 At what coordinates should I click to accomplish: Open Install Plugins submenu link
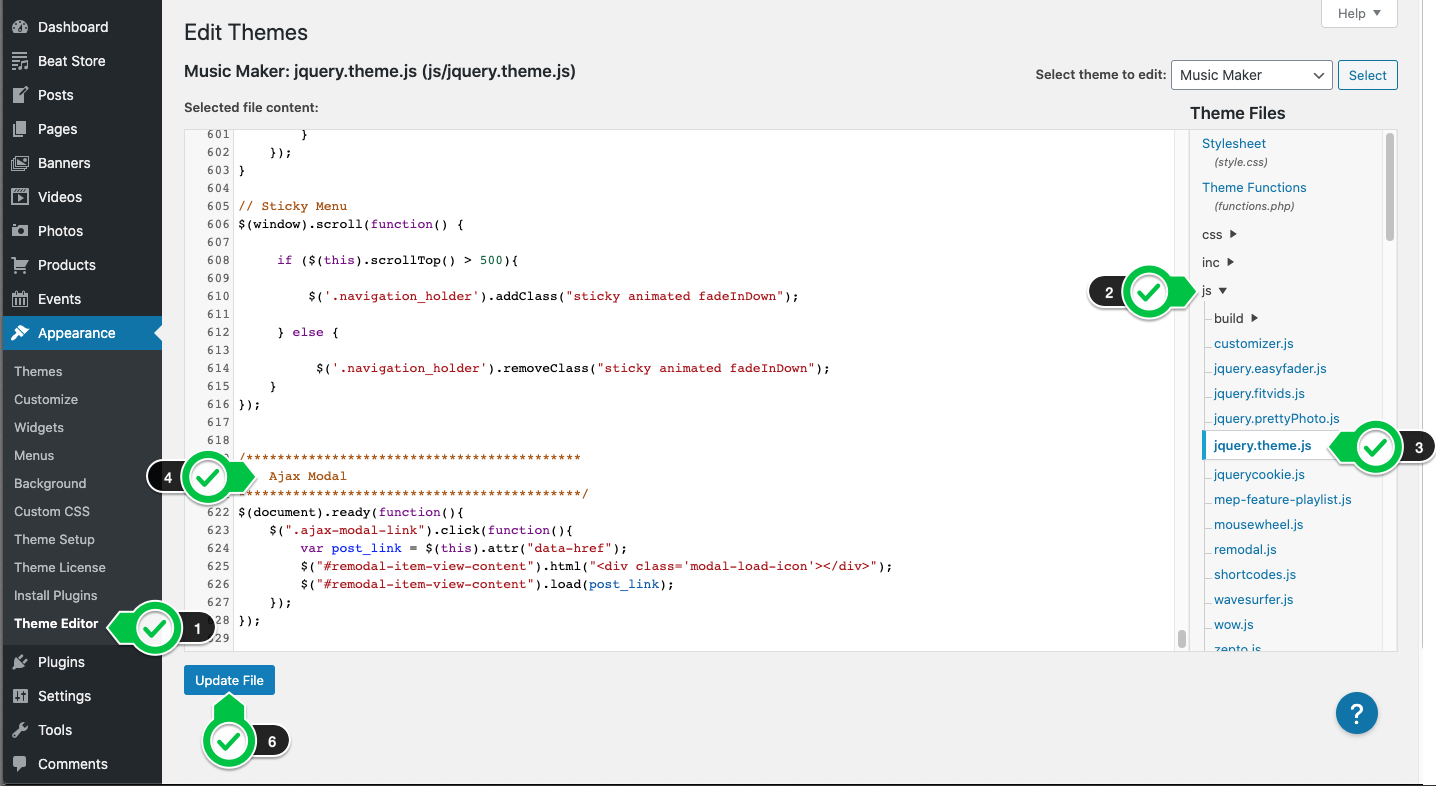[x=56, y=595]
